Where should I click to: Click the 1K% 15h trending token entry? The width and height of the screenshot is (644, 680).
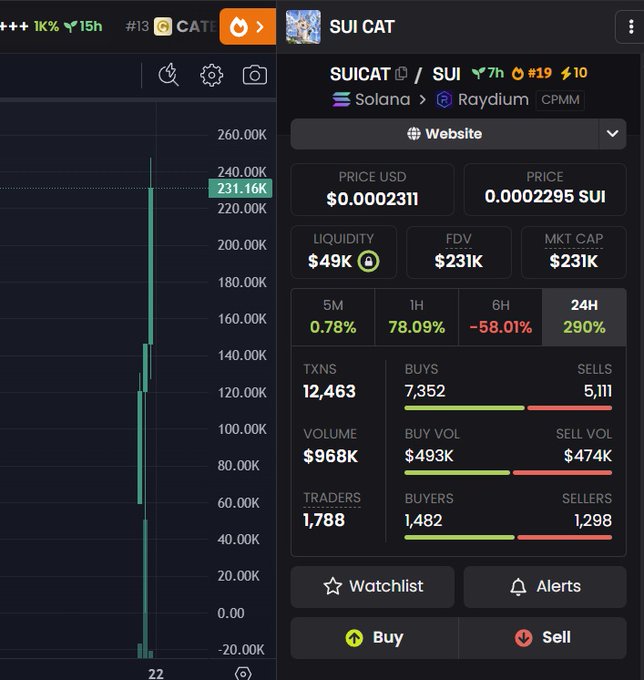pos(51,26)
